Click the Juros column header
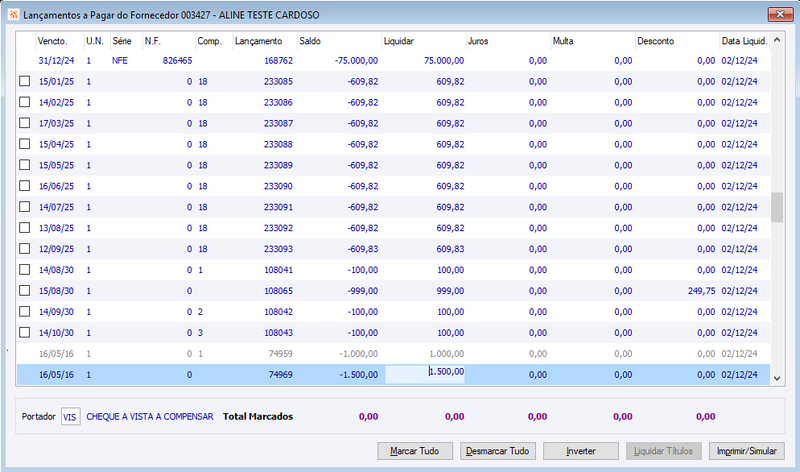This screenshot has width=800, height=472. (x=478, y=41)
